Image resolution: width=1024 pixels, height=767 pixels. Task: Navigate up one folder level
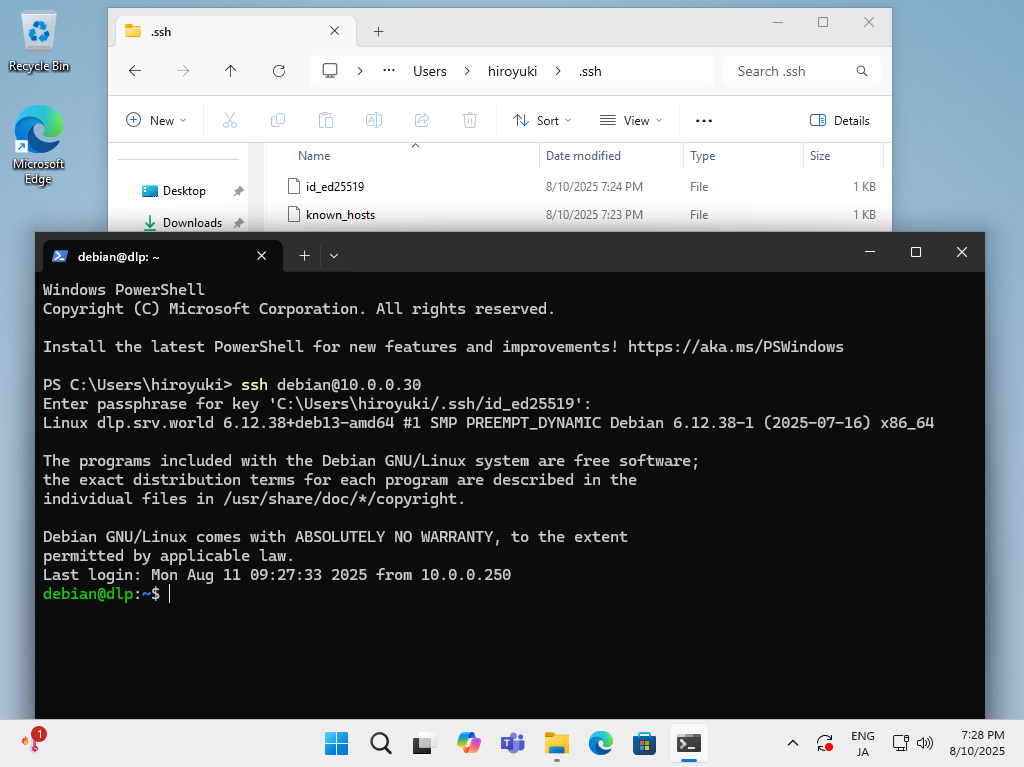pyautogui.click(x=231, y=71)
